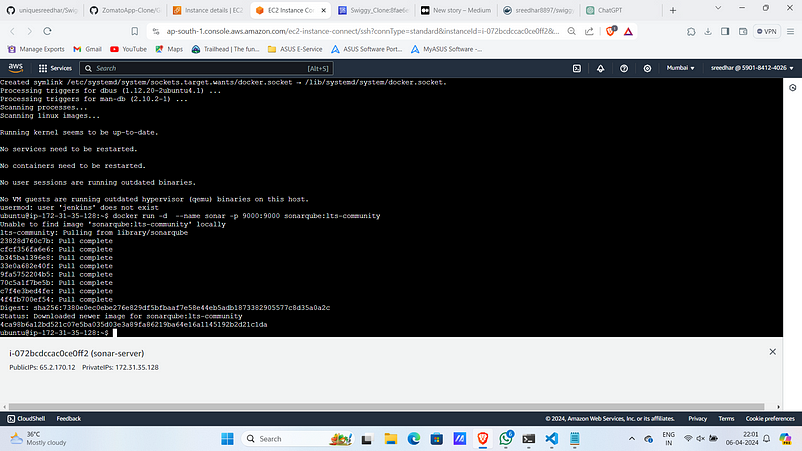Open the CloudShell icon in AWS header
Viewport: 802px width, 451px height.
point(576,68)
